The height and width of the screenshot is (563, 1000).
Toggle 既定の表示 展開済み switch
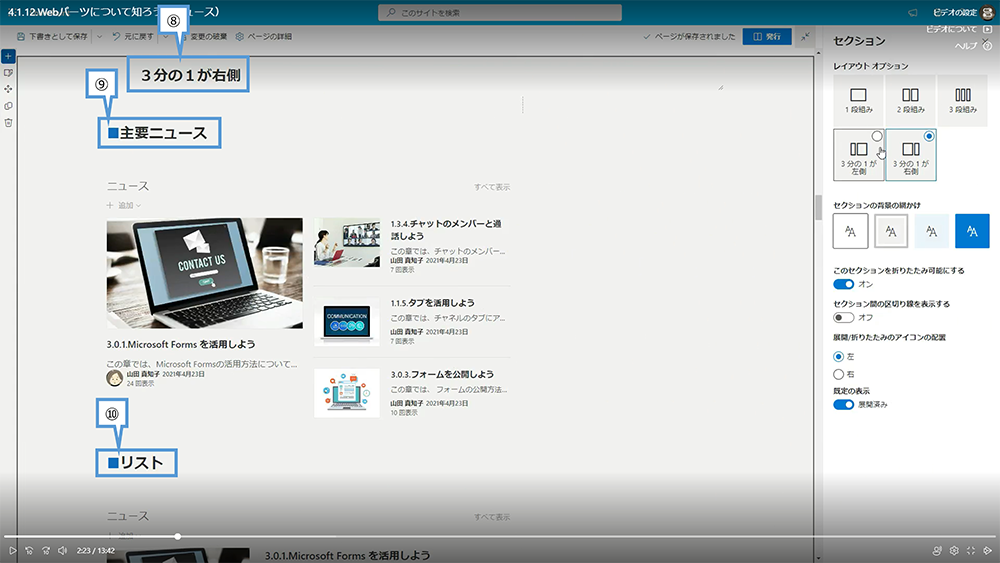tap(843, 405)
